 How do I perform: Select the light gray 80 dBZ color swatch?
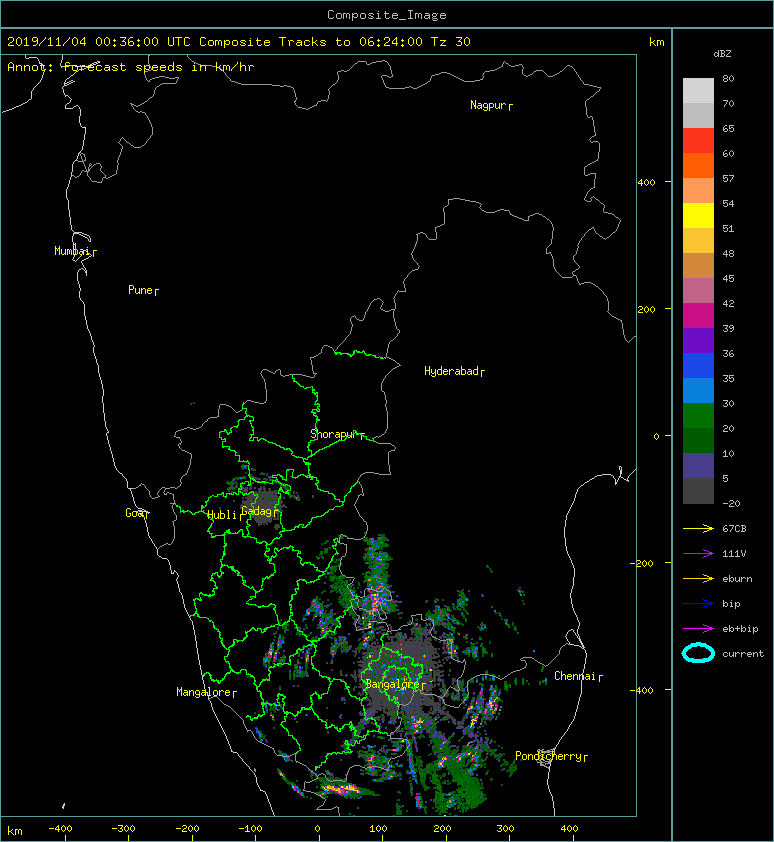pyautogui.click(x=698, y=90)
